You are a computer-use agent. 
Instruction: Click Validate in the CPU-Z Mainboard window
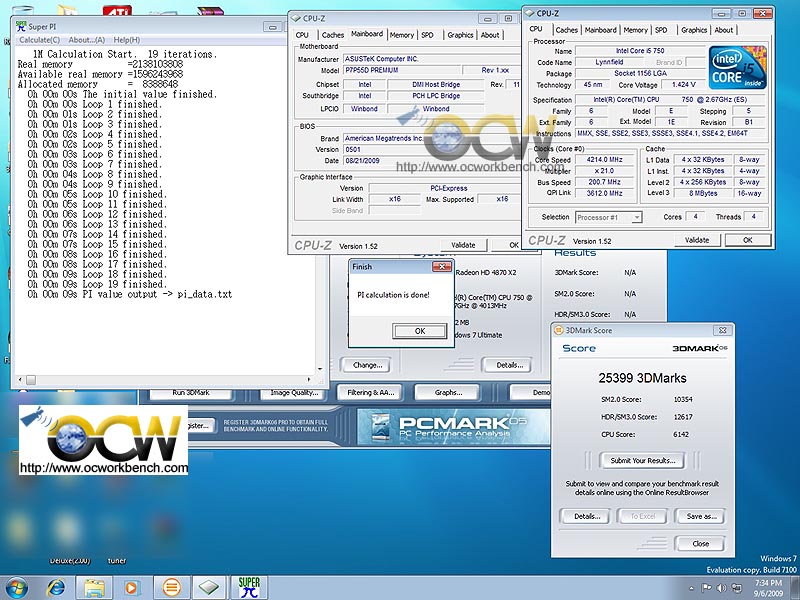[x=463, y=245]
